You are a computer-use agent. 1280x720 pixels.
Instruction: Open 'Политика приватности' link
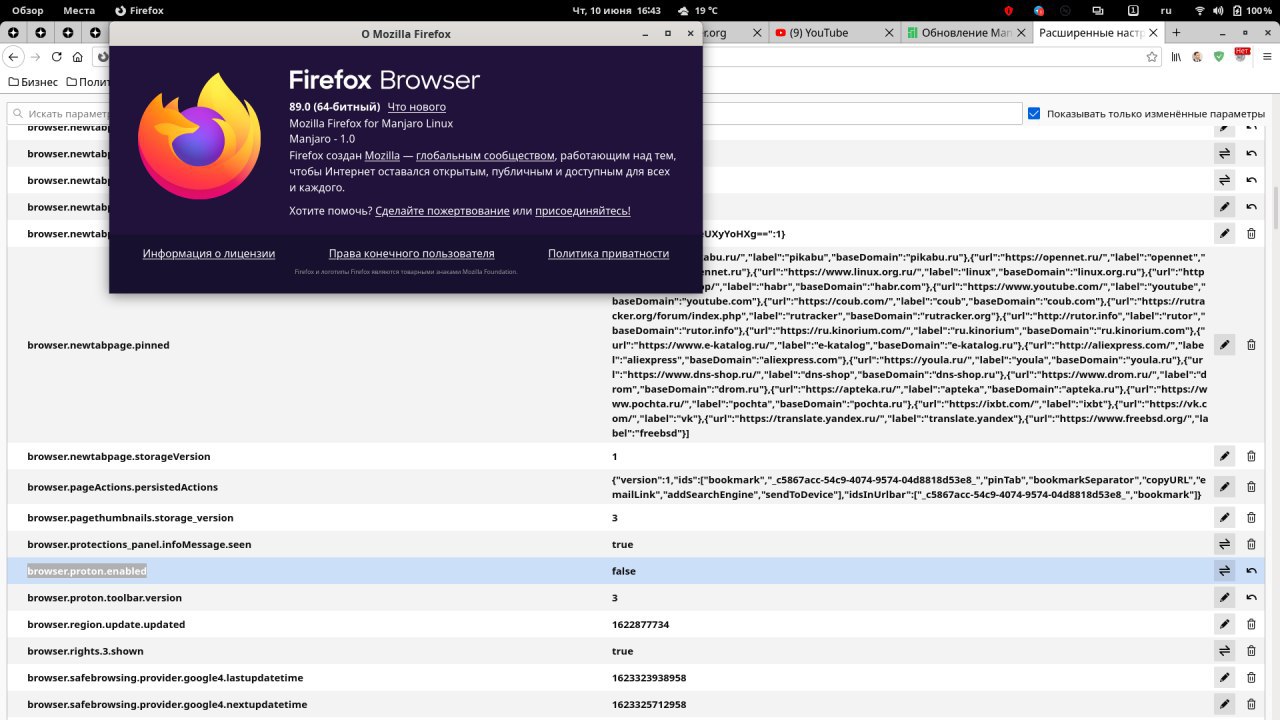(x=608, y=254)
